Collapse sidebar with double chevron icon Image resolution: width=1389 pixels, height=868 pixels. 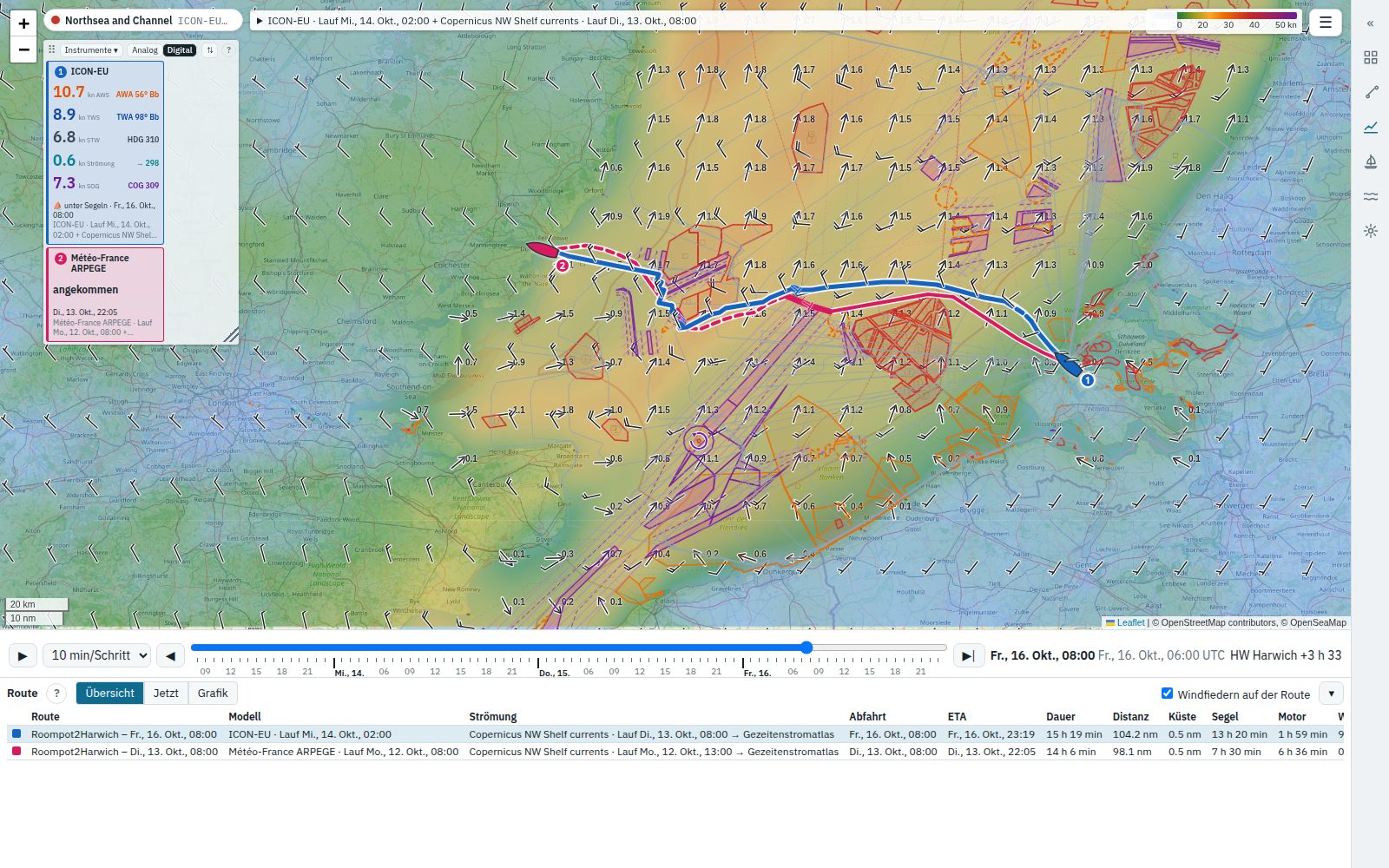point(1371,23)
